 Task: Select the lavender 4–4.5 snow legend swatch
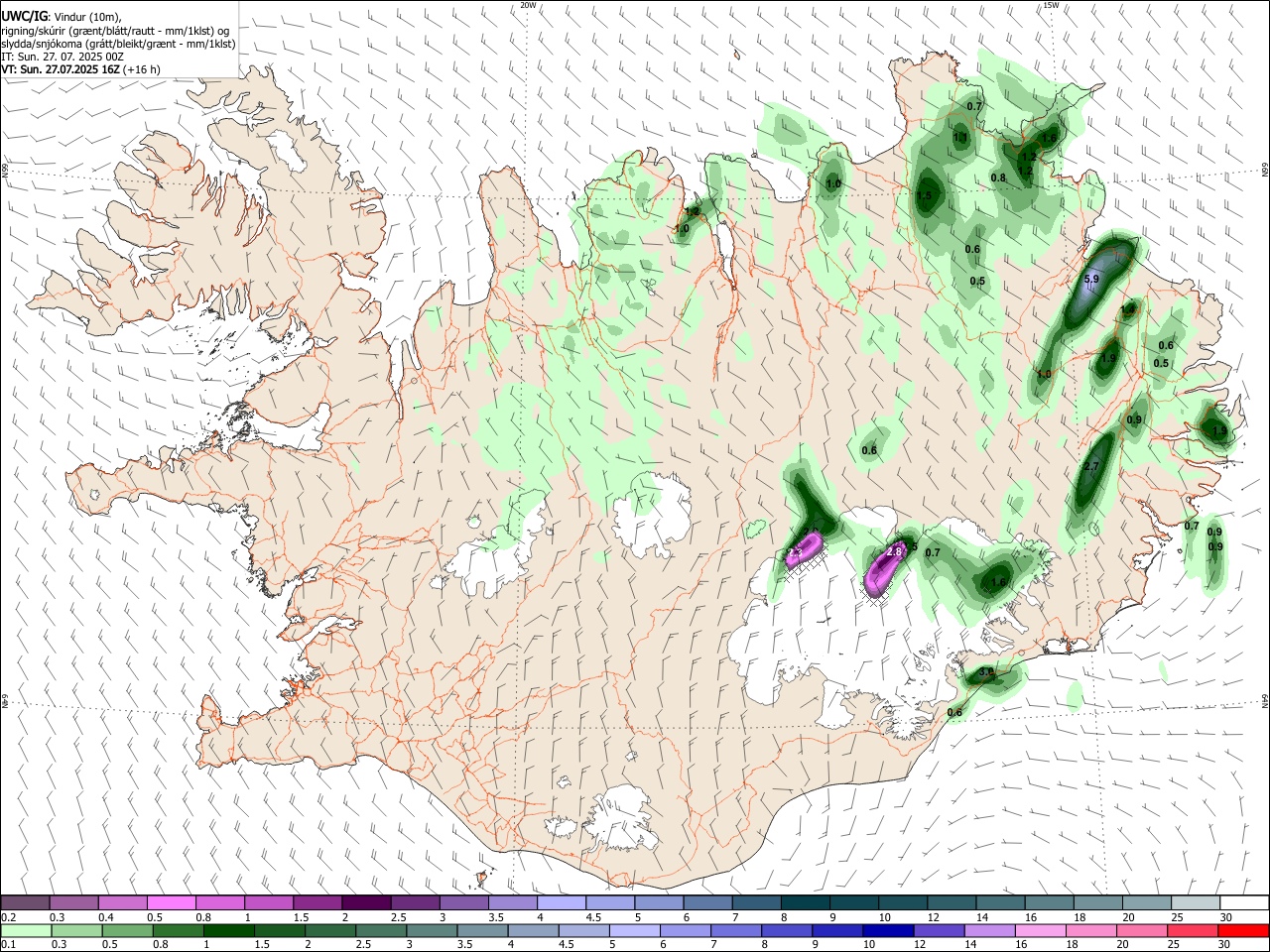[x=562, y=903]
